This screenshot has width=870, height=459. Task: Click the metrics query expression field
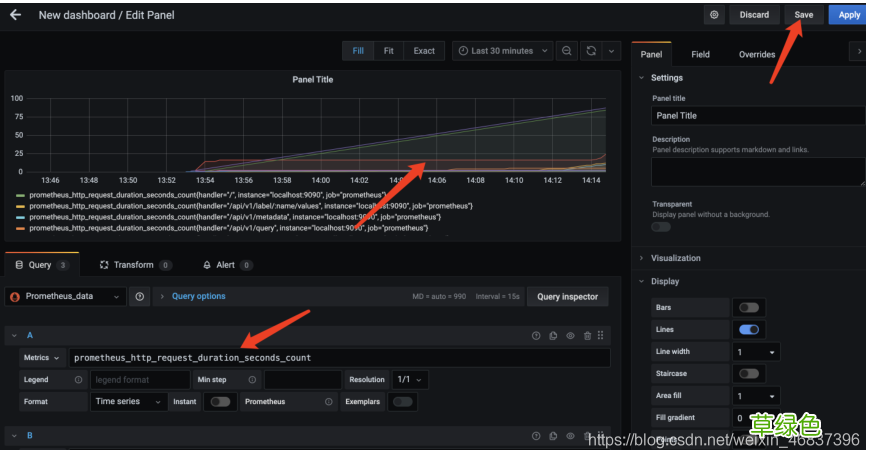pyautogui.click(x=340, y=358)
